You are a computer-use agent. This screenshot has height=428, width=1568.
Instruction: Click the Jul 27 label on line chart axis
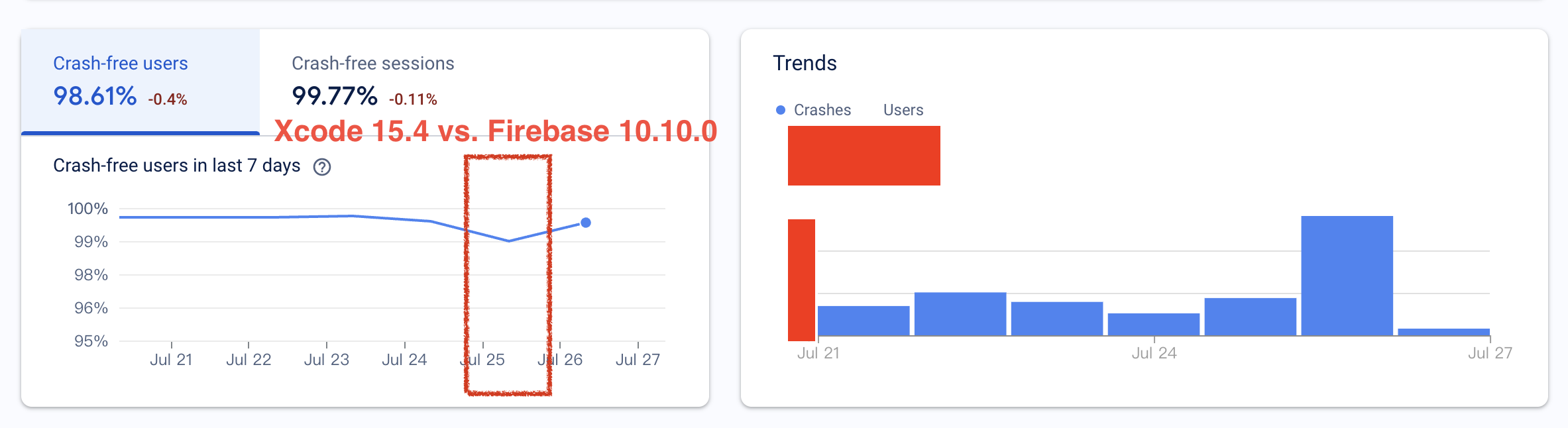638,360
